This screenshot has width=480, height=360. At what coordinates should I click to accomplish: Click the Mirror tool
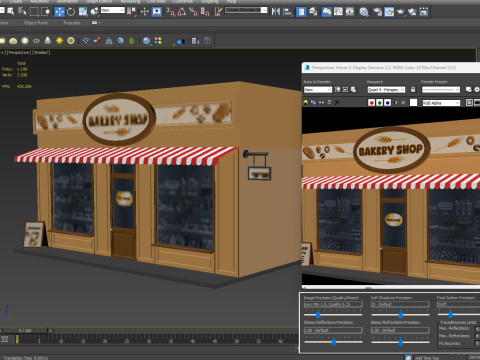tap(276, 12)
